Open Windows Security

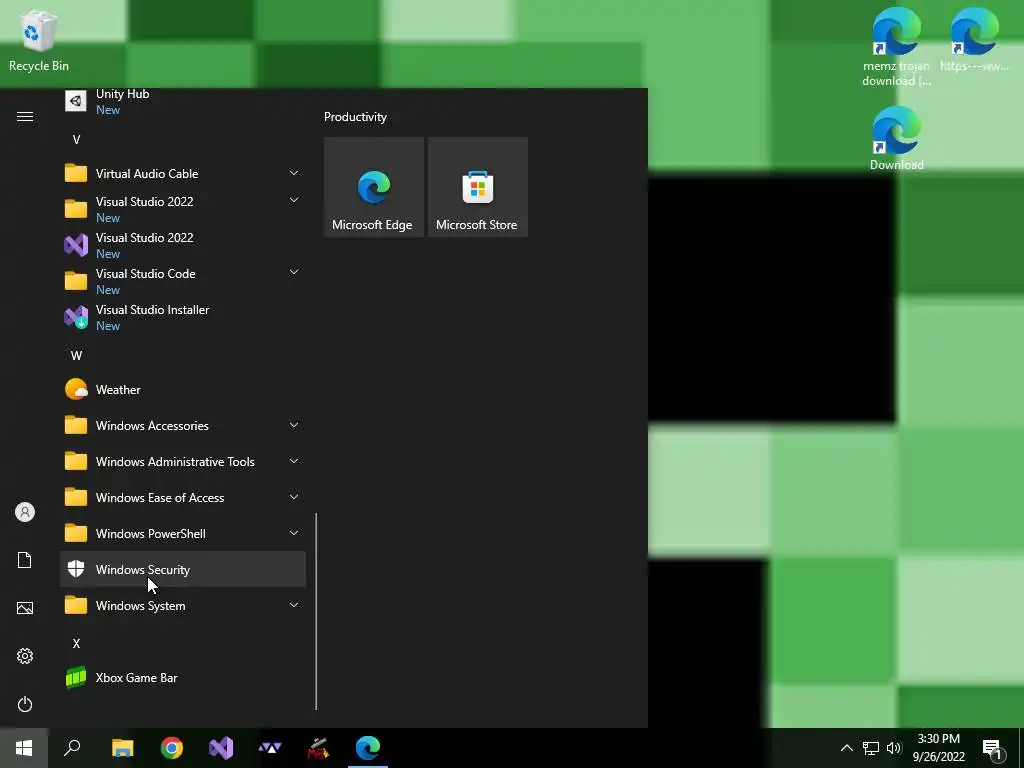click(183, 569)
